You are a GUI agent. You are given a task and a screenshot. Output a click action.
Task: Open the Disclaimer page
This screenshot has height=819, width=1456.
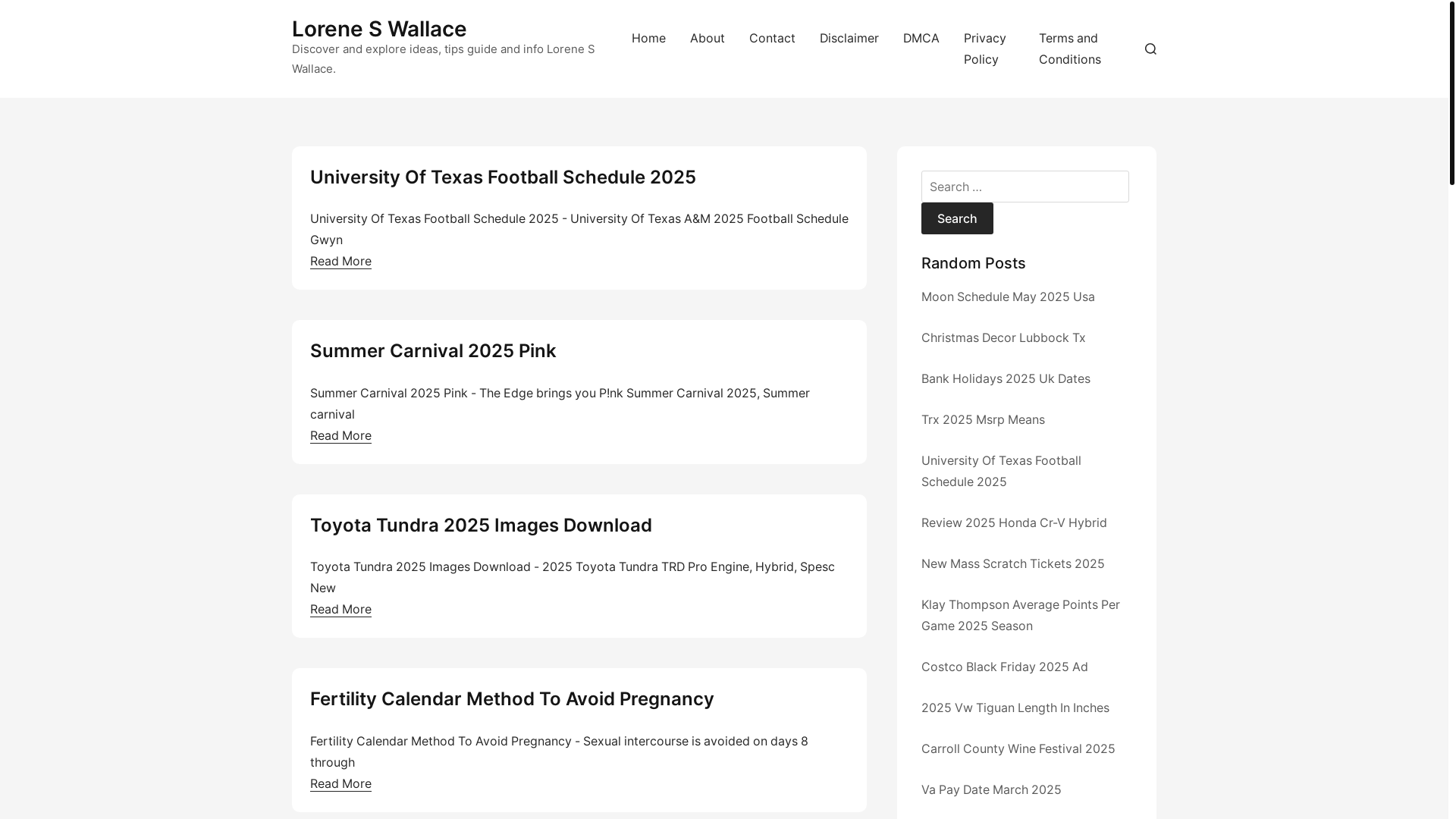pos(849,38)
